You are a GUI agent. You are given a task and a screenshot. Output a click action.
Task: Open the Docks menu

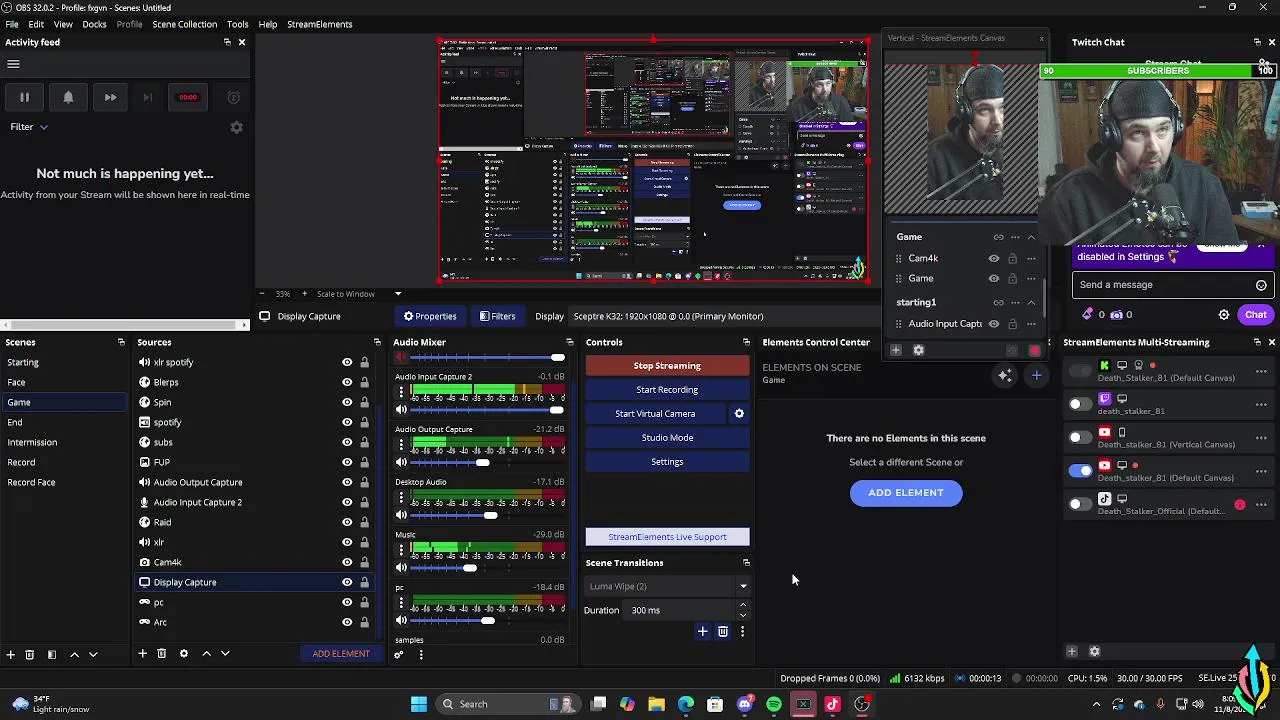[94, 24]
